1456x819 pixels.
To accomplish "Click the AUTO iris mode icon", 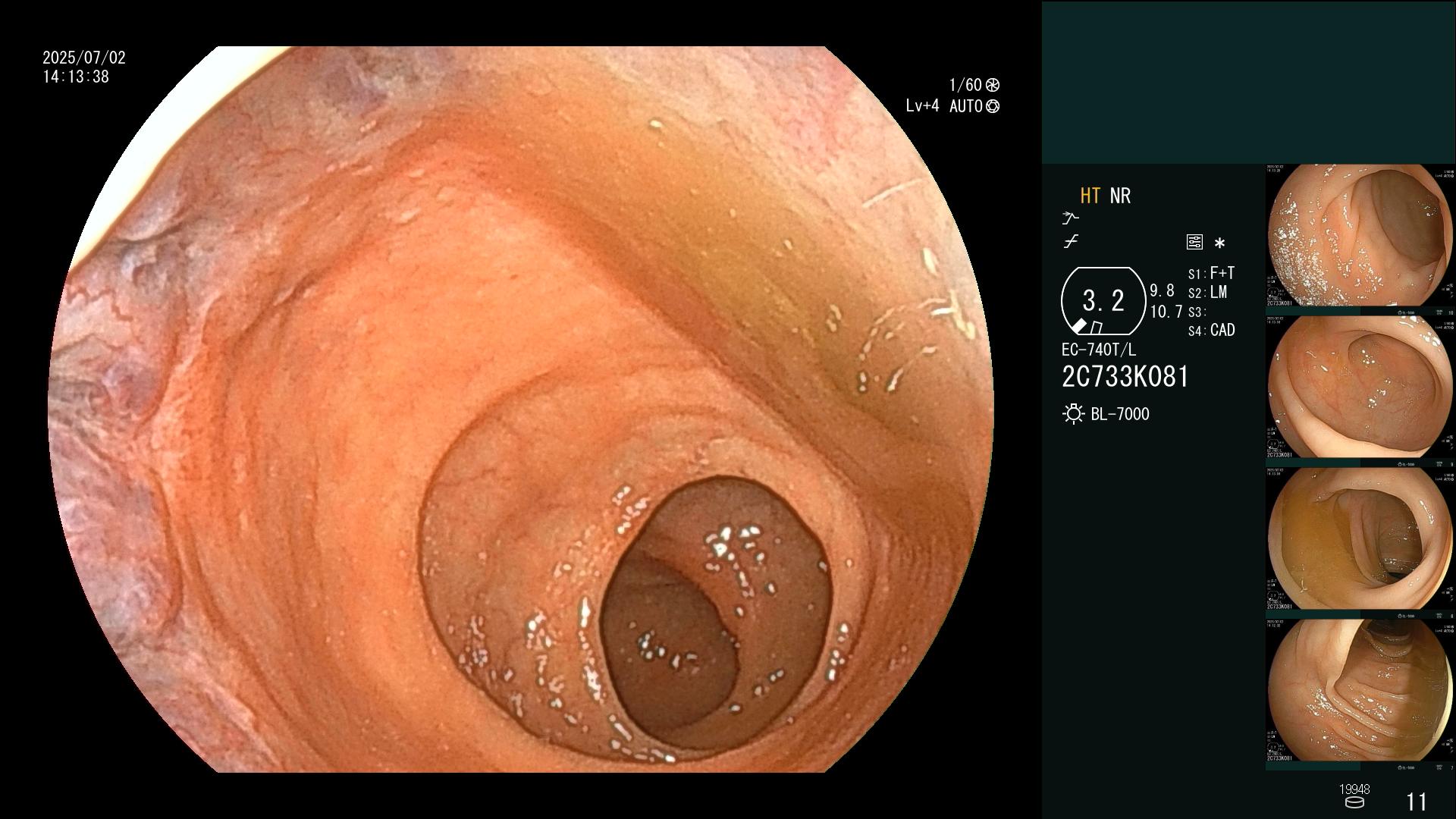I will point(992,106).
